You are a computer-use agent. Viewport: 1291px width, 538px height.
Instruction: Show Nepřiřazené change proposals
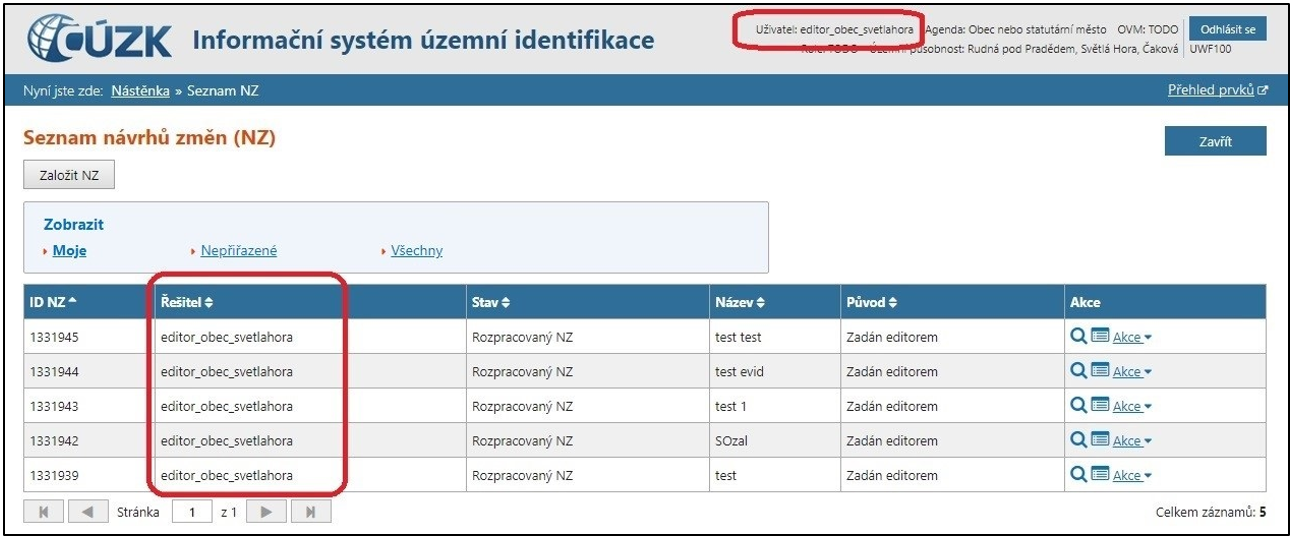(238, 251)
